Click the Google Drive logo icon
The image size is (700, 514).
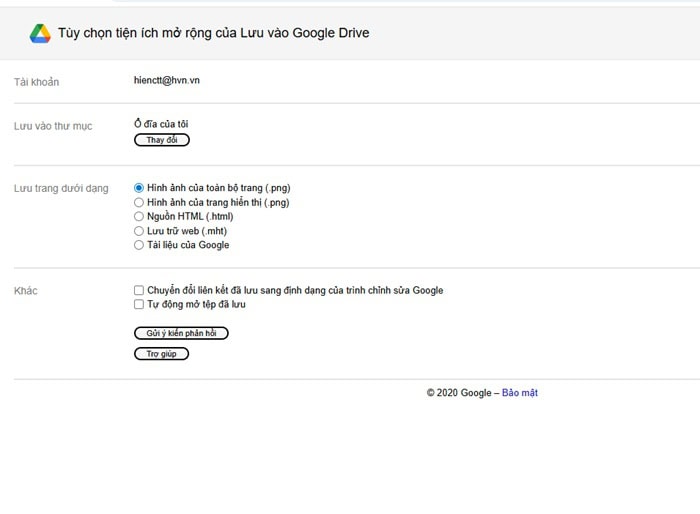40,33
